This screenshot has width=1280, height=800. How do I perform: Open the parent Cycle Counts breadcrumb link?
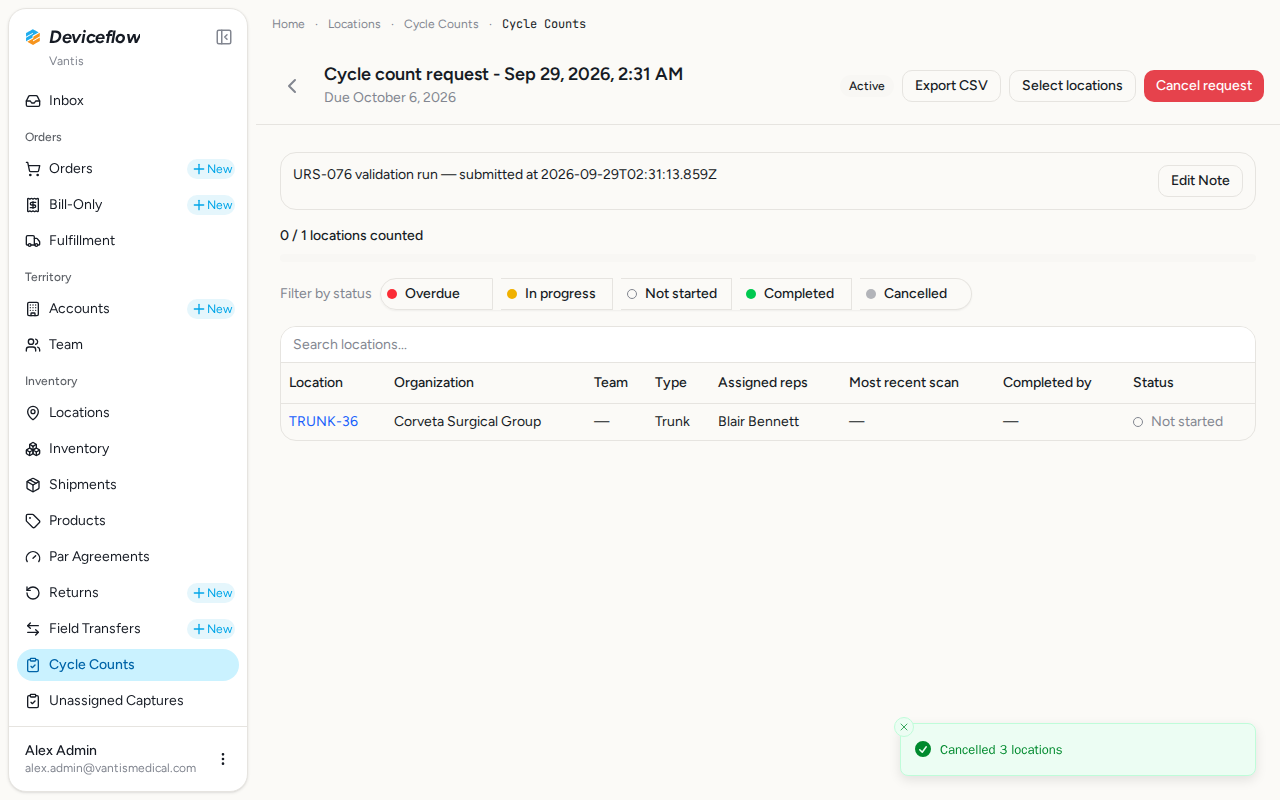pos(441,24)
